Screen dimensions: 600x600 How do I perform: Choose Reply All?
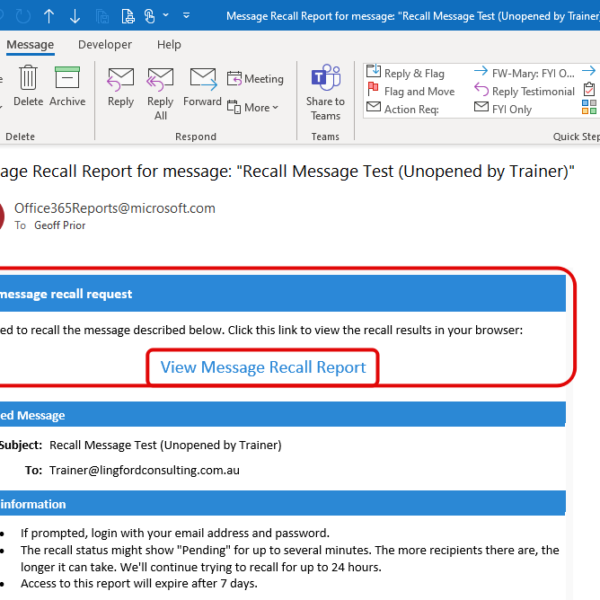[160, 94]
